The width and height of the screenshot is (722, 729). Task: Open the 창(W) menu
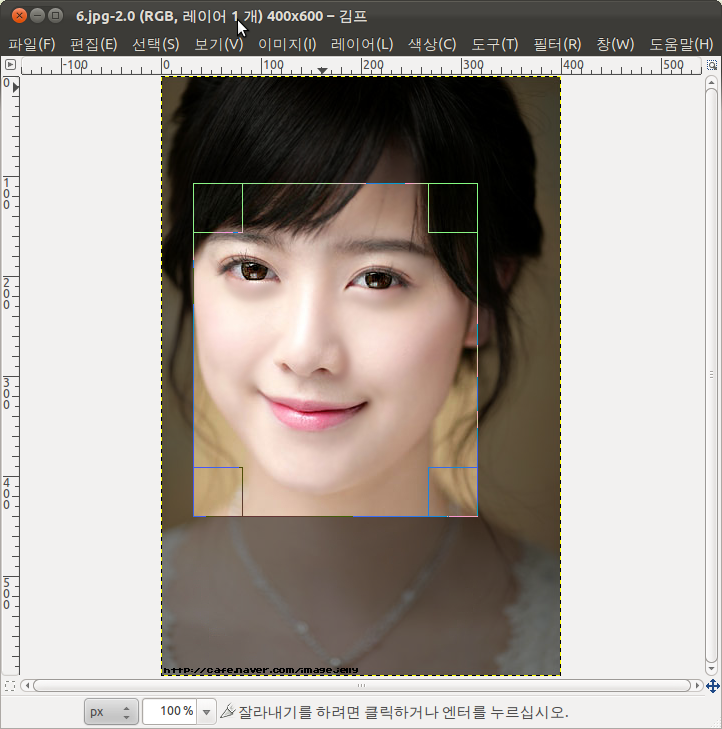pos(615,44)
